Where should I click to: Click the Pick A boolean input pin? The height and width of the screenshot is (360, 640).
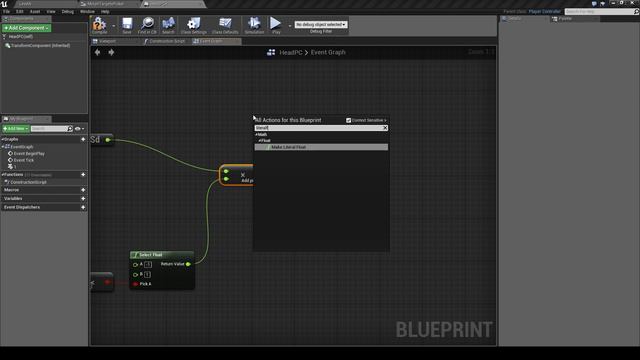[135, 284]
